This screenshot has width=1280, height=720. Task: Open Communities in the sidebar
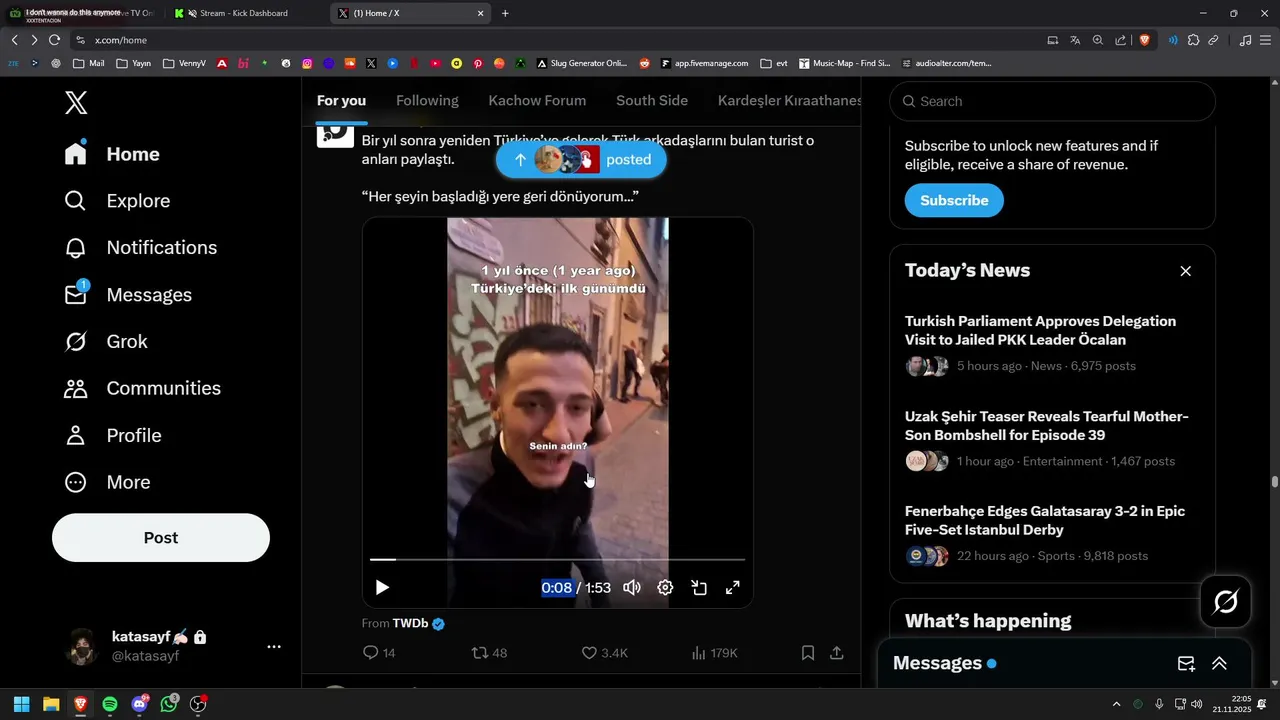point(142,388)
